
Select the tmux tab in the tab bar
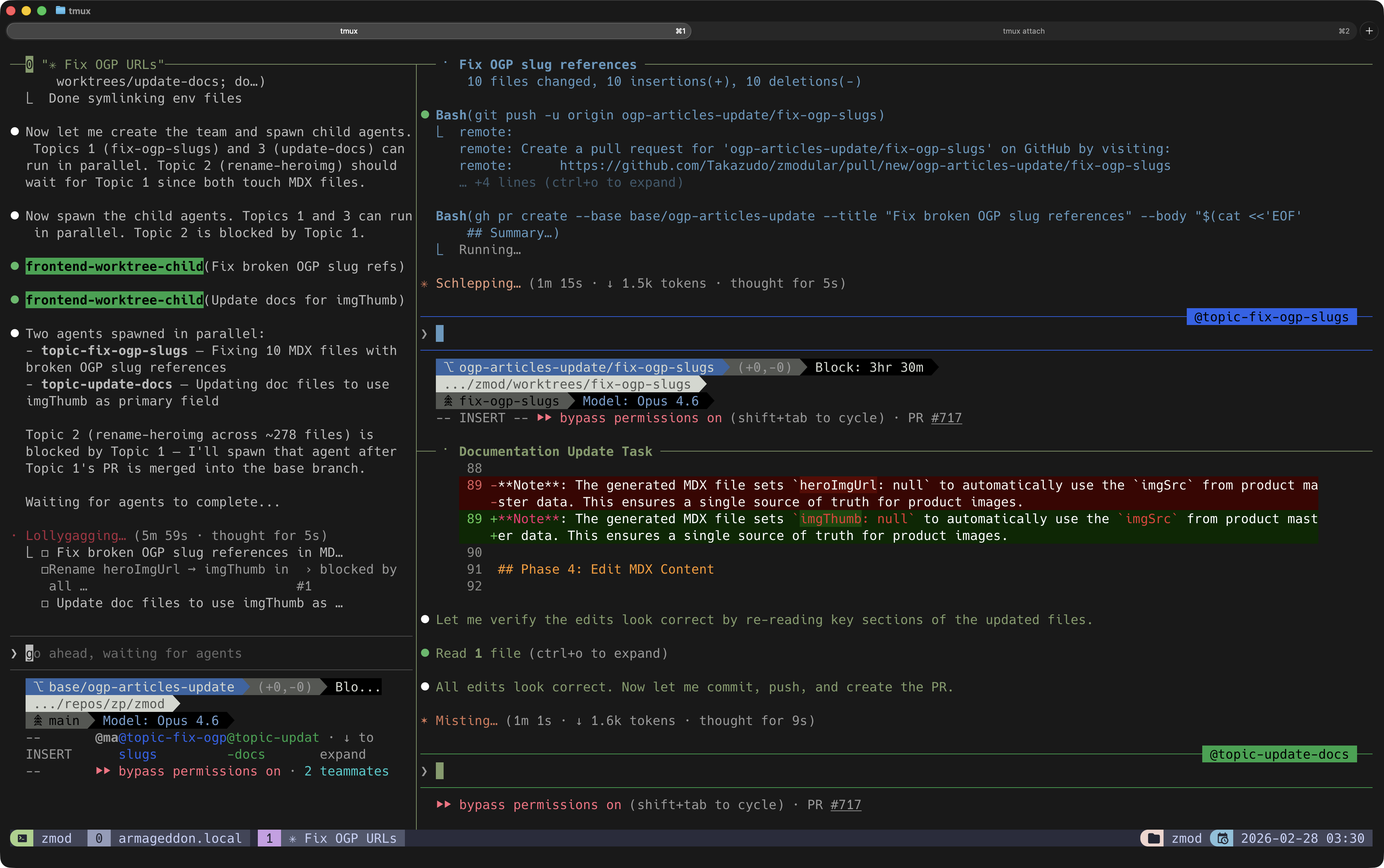pos(348,31)
